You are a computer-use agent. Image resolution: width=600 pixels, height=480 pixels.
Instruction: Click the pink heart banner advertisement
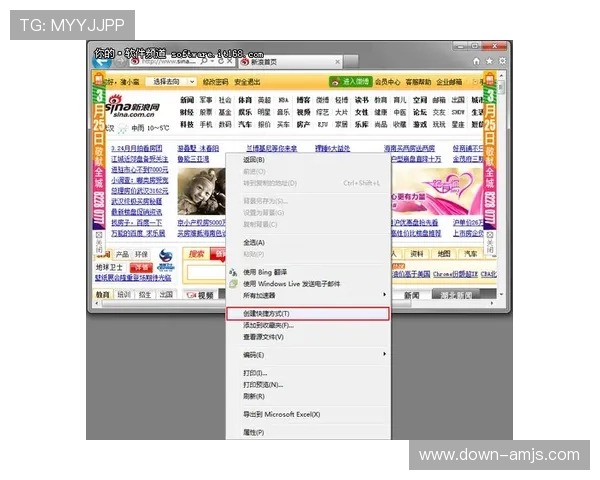click(436, 191)
